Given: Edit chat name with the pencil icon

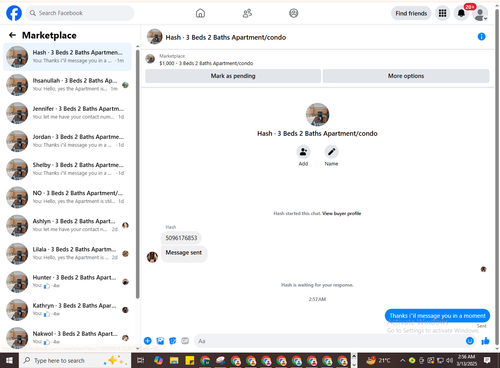Looking at the screenshot, I should [331, 152].
